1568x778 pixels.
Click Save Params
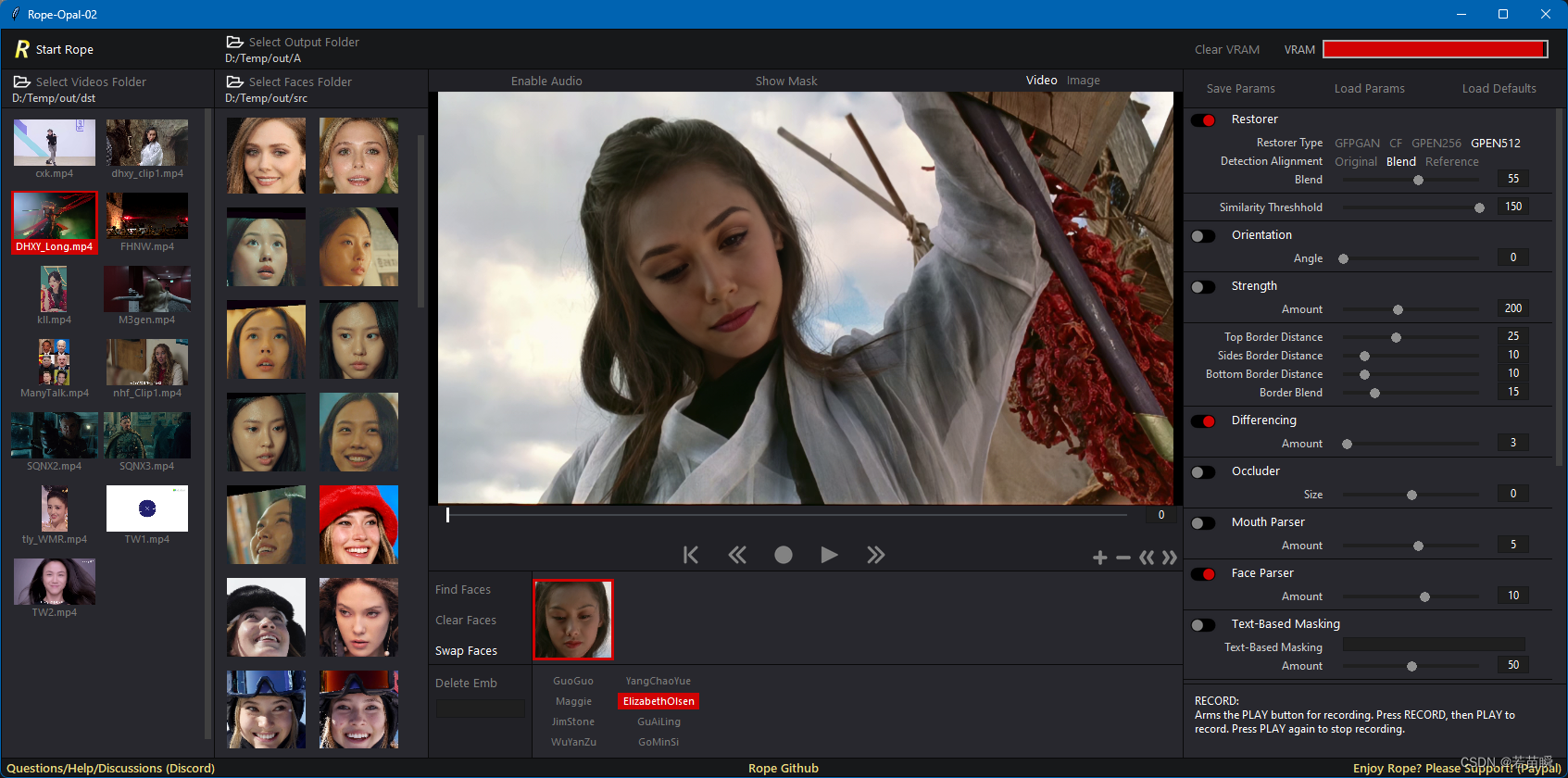coord(1241,88)
